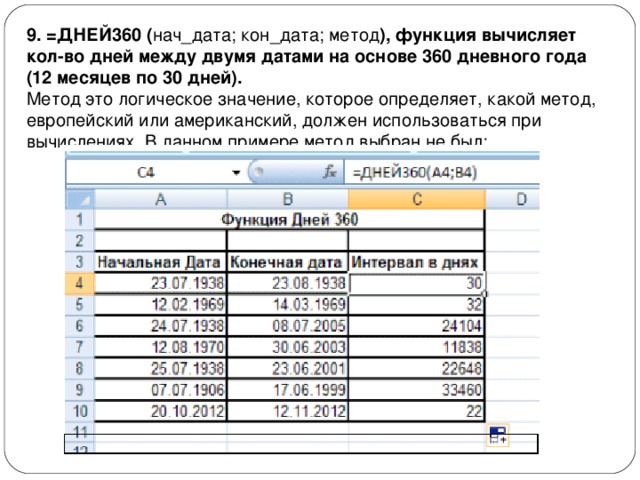Click header cell 'Конечная дата'
640x480 pixels.
coord(288,262)
